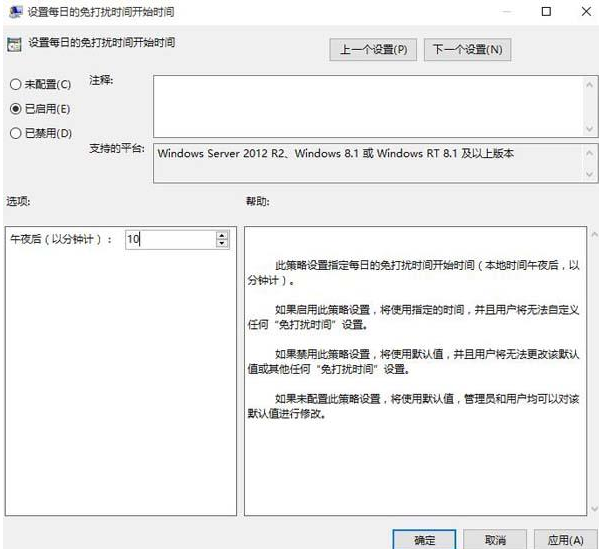599x549 pixels.
Task: Click the 下一个设置(N) button
Action: (467, 49)
